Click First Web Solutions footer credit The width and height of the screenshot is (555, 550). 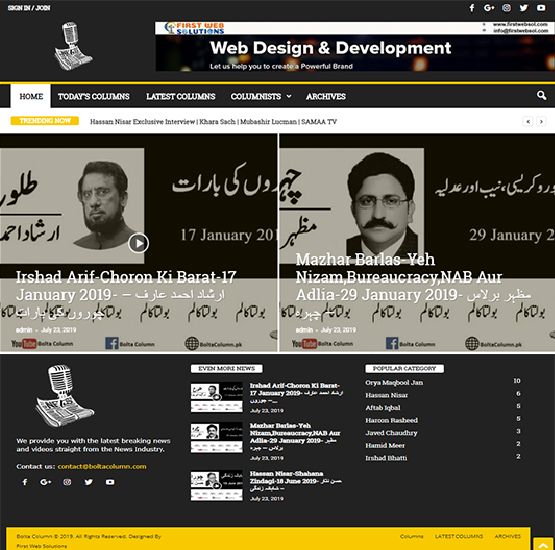pos(41,546)
